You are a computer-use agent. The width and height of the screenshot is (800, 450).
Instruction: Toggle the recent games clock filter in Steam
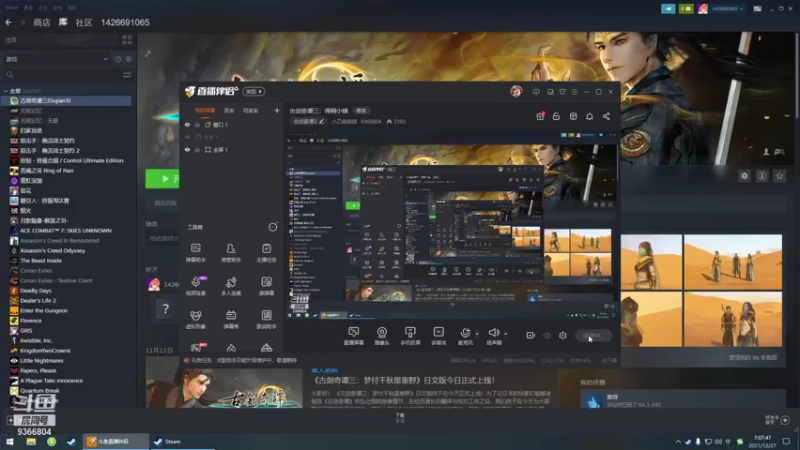[x=118, y=59]
